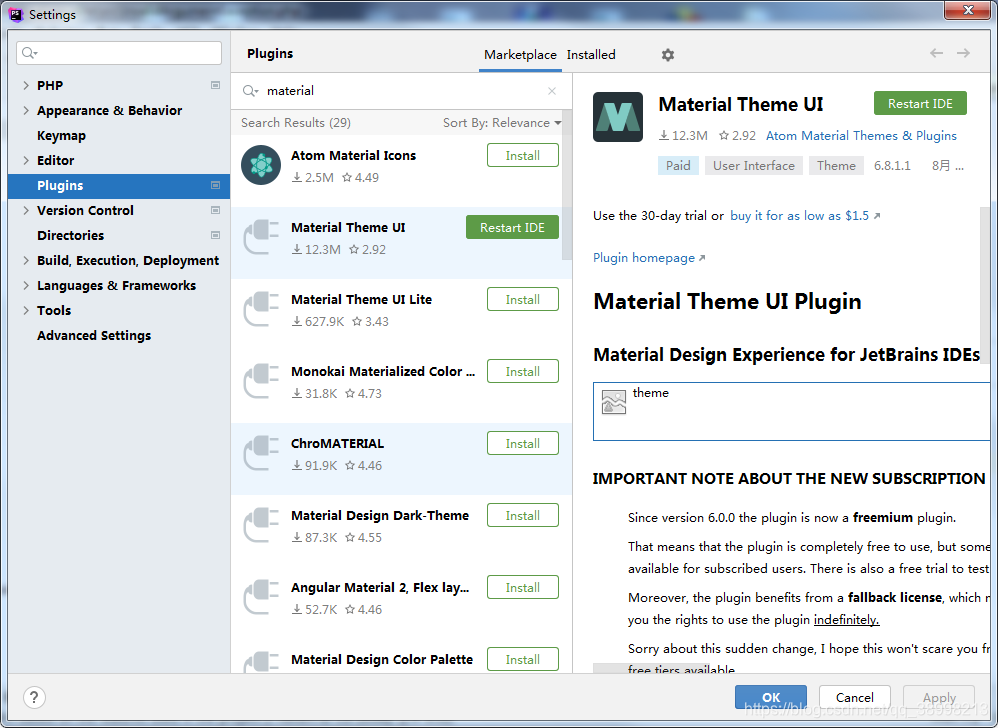Viewport: 998px width, 728px height.
Task: Click the broken theme image placeholder
Action: pyautogui.click(x=614, y=402)
